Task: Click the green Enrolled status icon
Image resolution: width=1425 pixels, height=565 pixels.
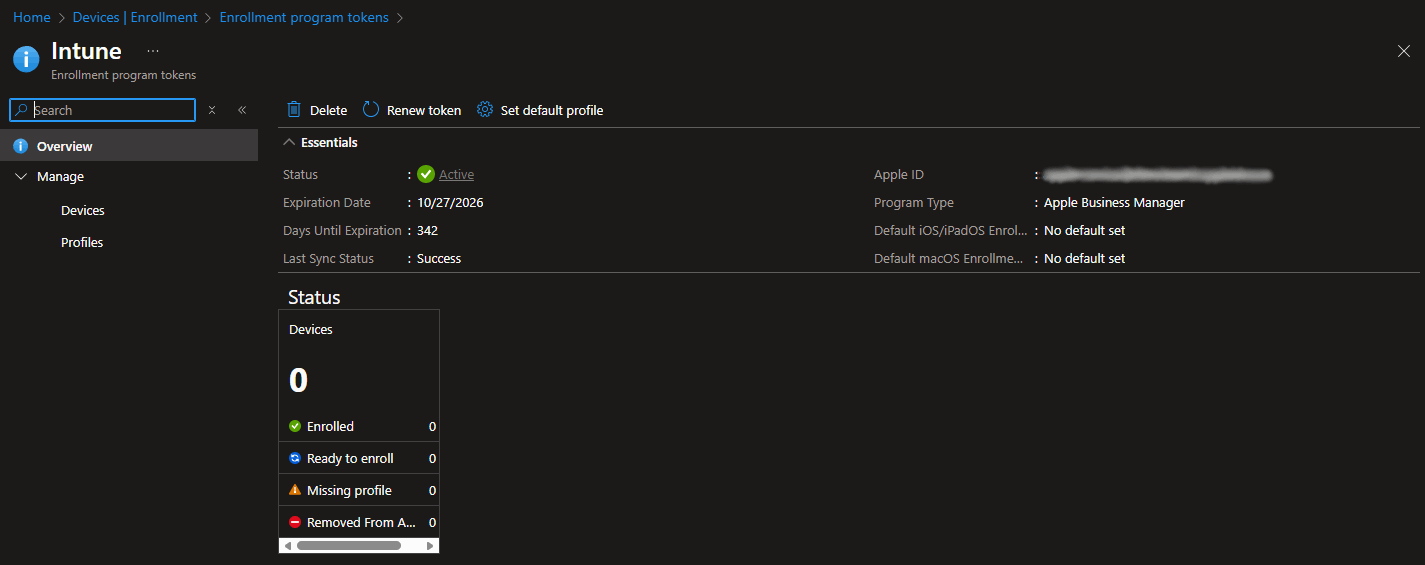Action: pyautogui.click(x=295, y=426)
